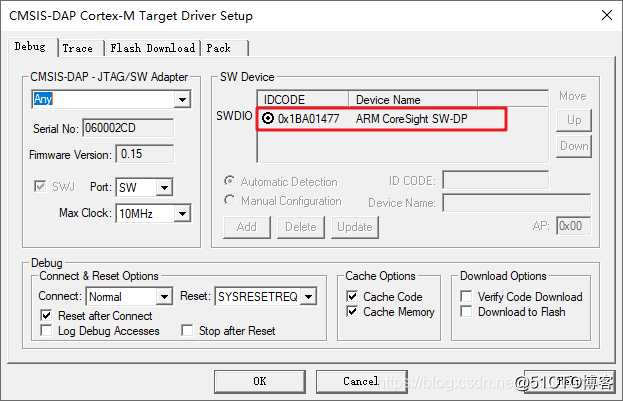Viewport: 623px width, 401px height.
Task: Uncheck Cache Code option
Action: [352, 296]
